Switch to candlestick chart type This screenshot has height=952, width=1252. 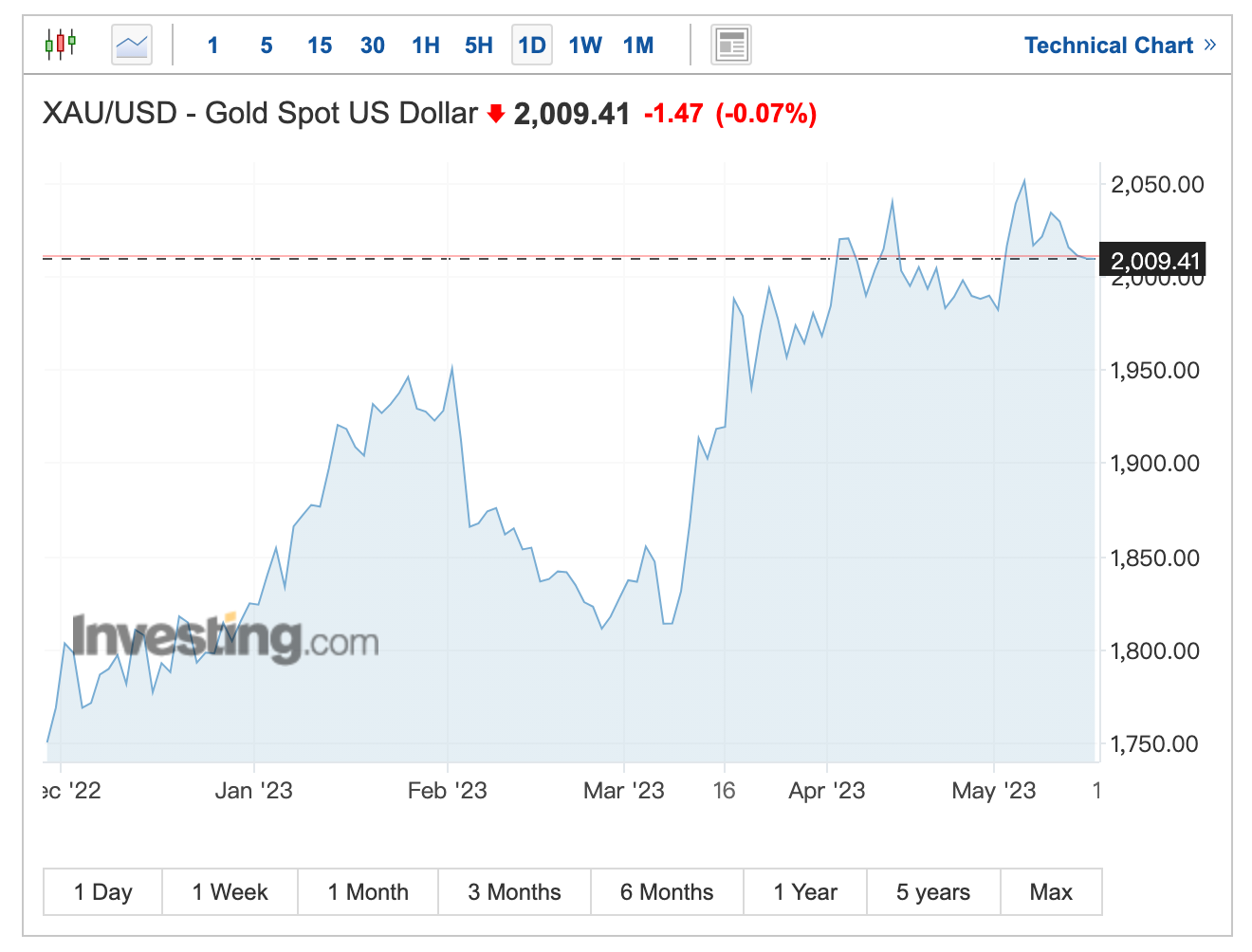(x=61, y=45)
